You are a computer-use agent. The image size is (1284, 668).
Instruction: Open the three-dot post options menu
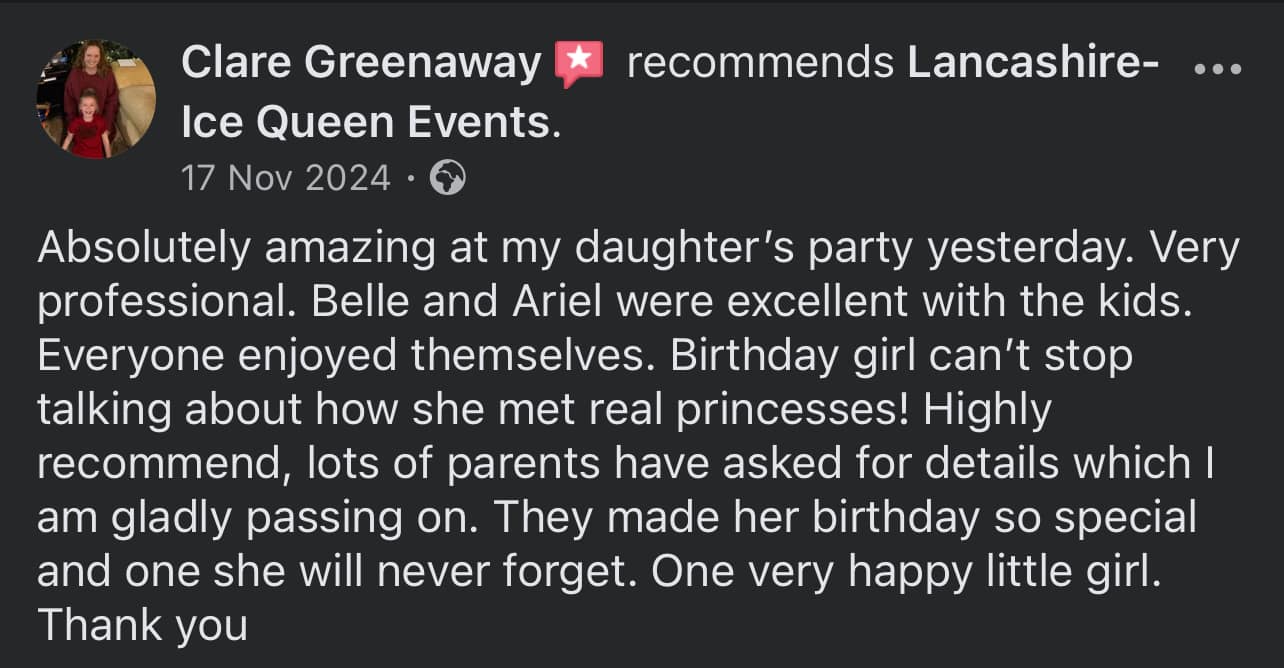tap(1217, 70)
